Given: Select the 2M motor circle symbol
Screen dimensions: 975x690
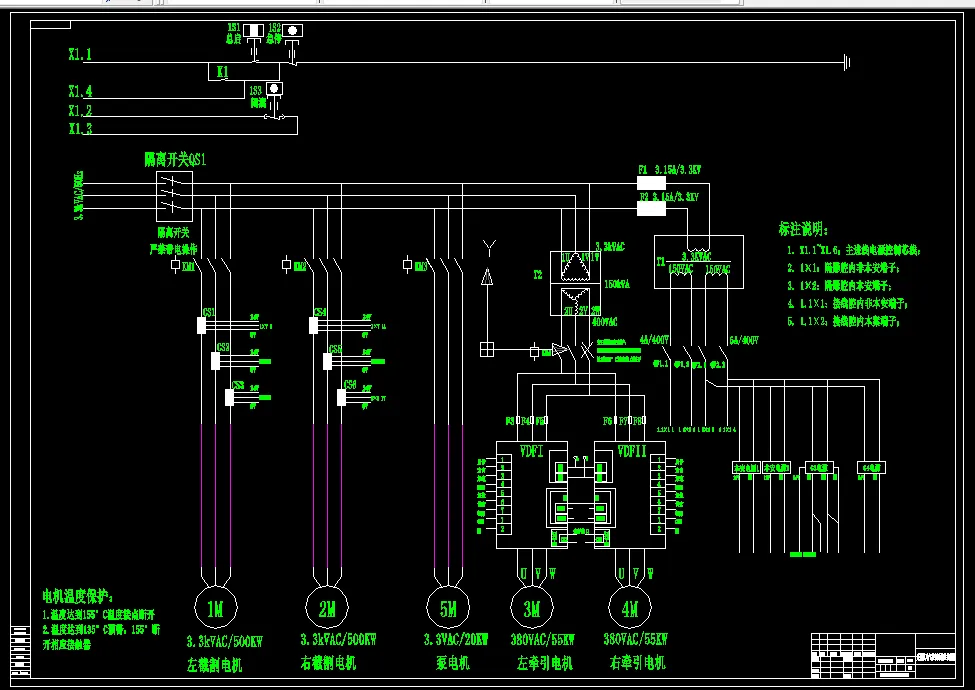Looking at the screenshot, I should 327,608.
